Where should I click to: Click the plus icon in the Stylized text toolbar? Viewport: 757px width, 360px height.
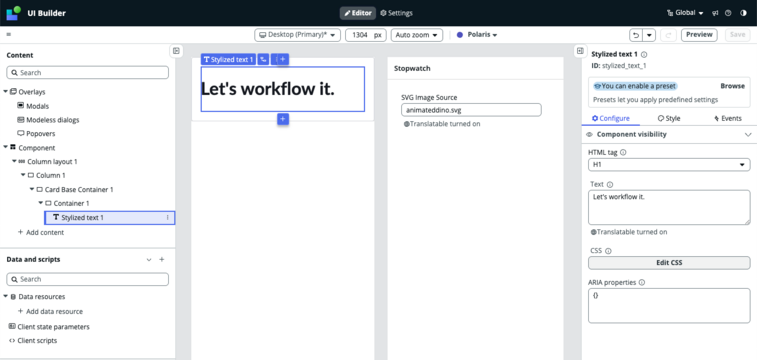point(283,59)
